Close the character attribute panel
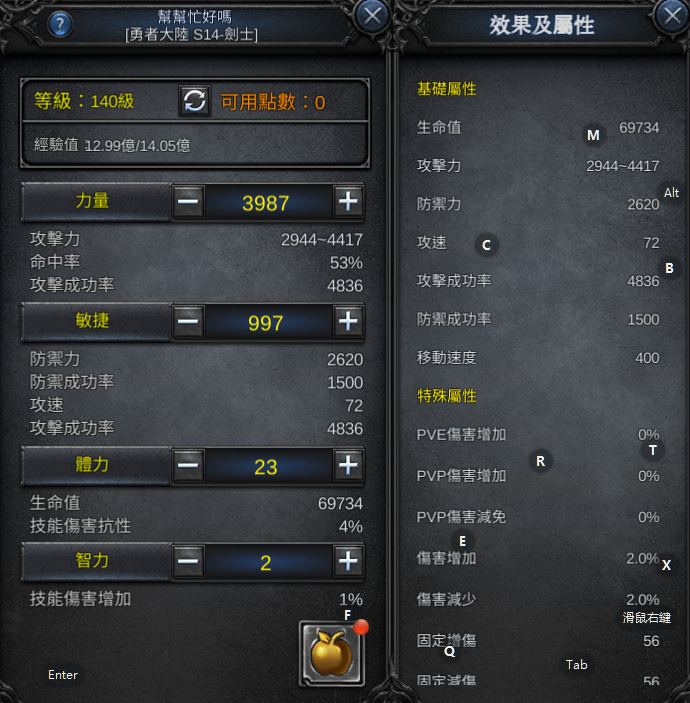Viewport: 690px width, 703px height. click(x=372, y=16)
